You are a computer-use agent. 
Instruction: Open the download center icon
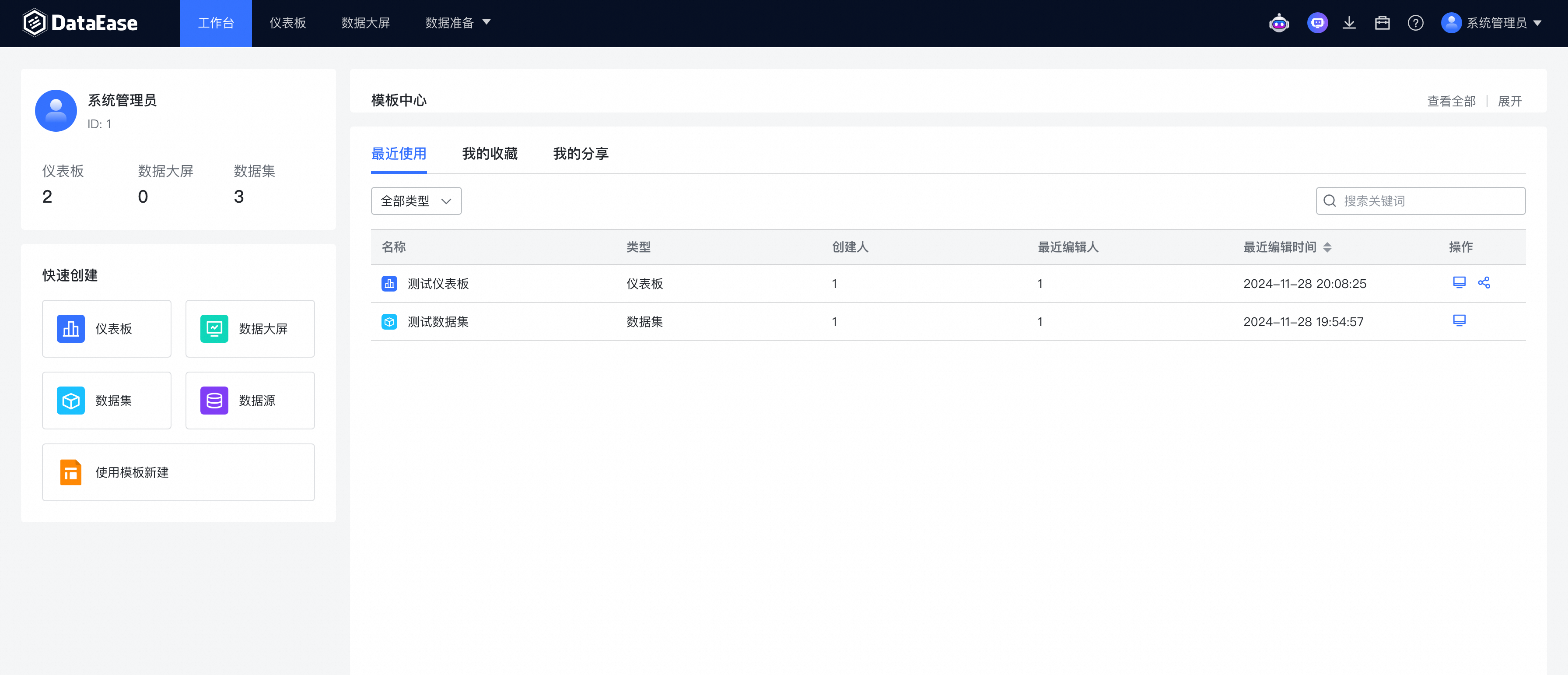(1349, 23)
